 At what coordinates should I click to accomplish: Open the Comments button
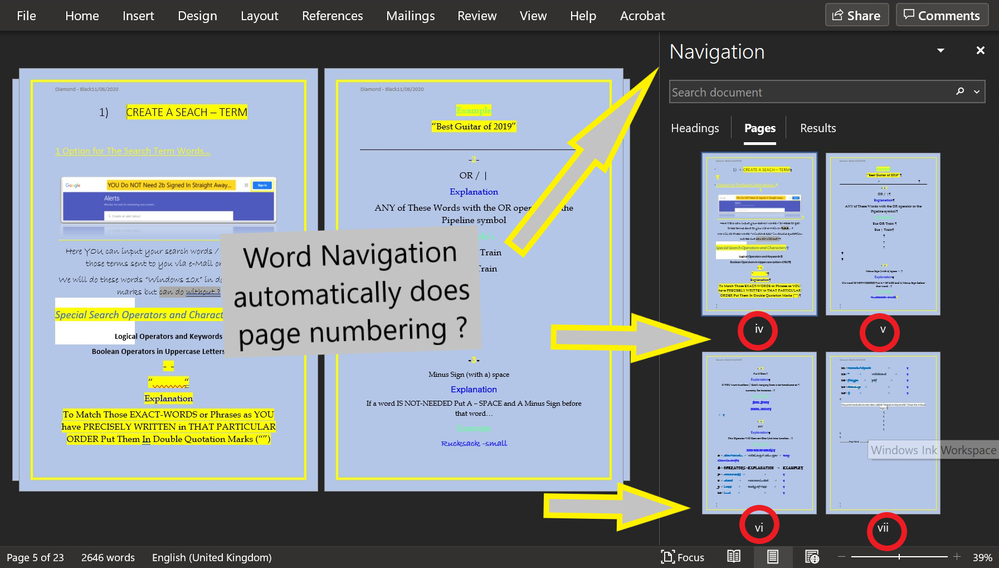[x=942, y=15]
